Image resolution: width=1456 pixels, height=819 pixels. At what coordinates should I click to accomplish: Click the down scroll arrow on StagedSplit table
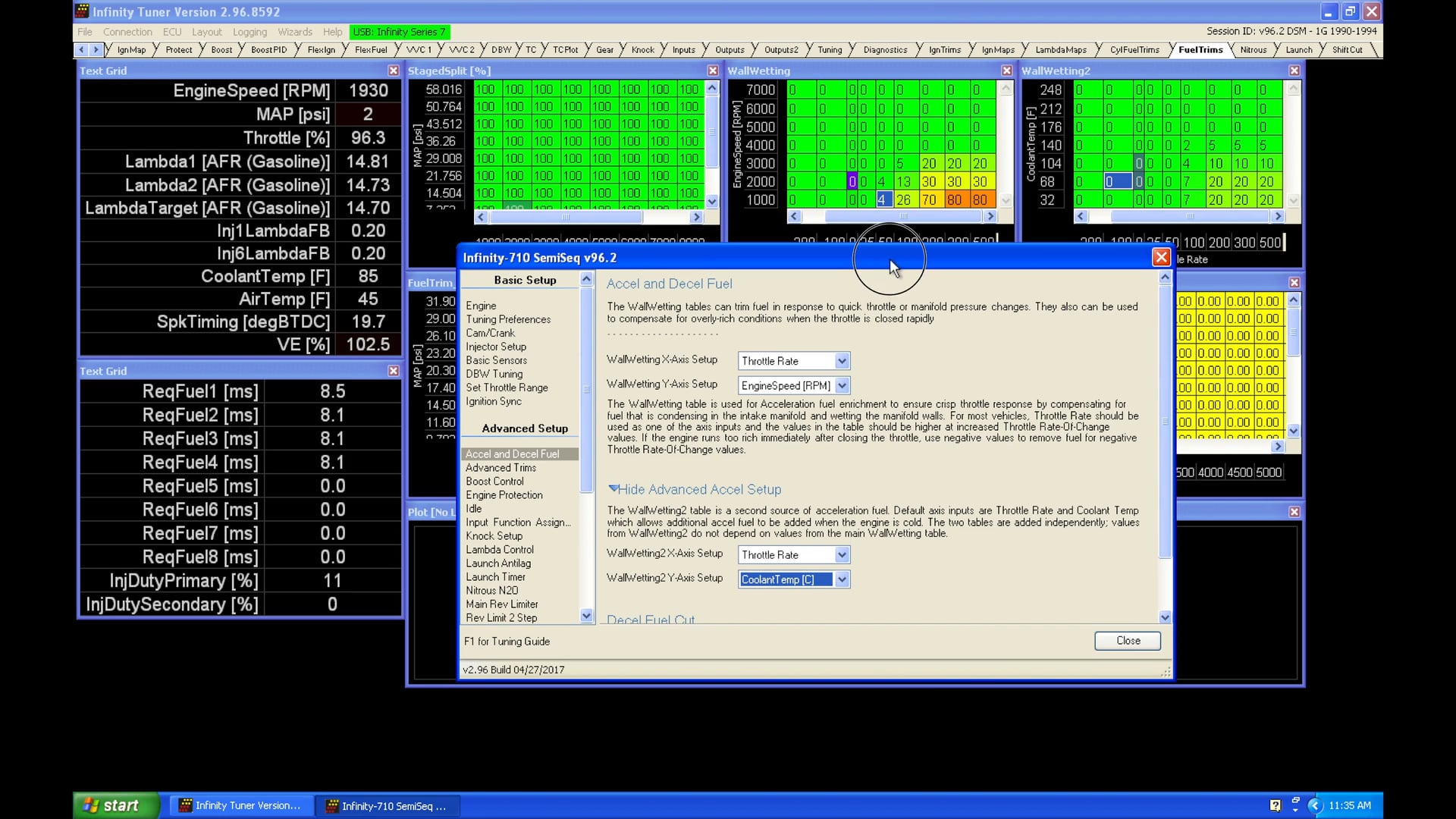click(x=711, y=202)
